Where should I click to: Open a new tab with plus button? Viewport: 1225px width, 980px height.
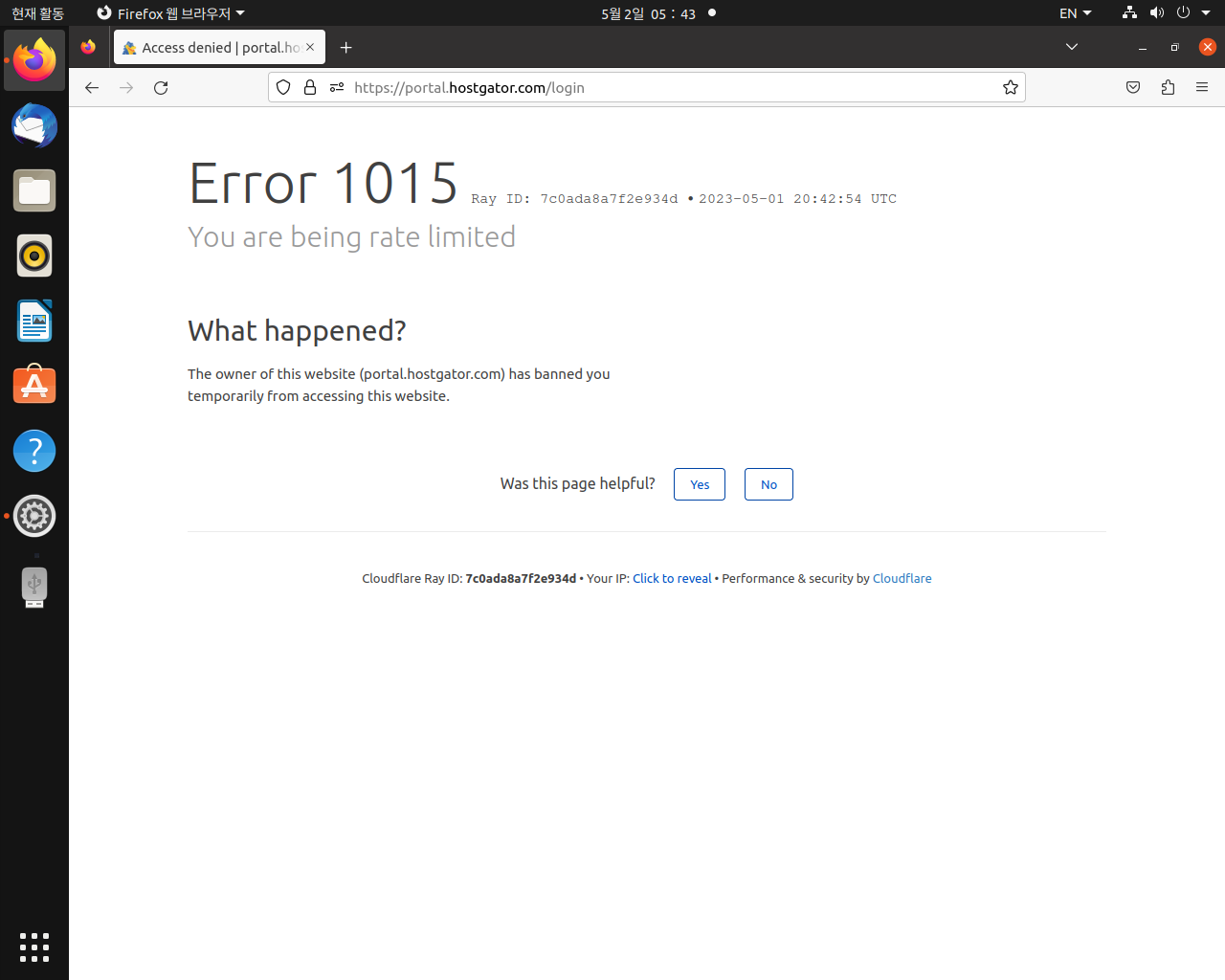point(346,47)
